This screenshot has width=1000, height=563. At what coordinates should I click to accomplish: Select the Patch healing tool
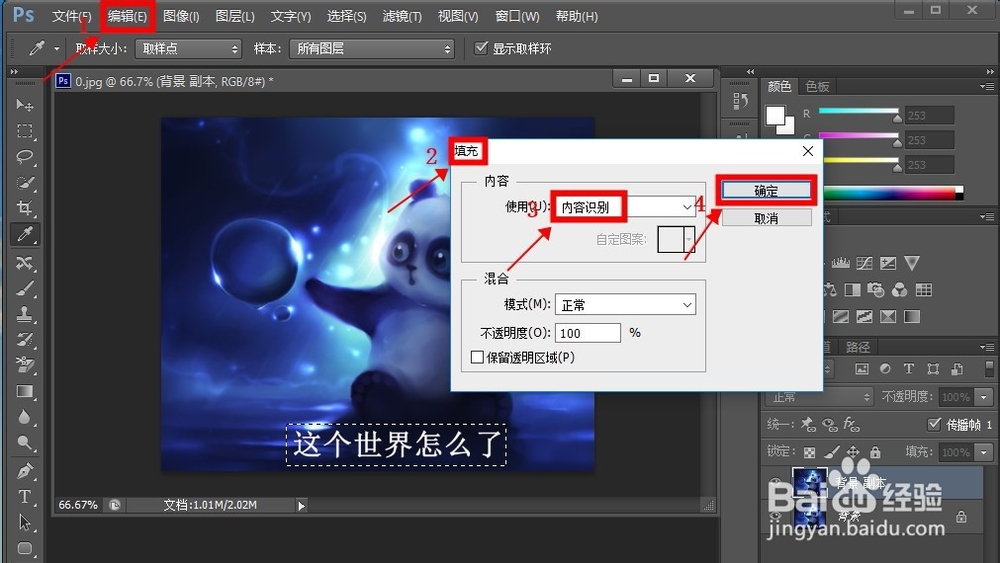click(x=25, y=263)
